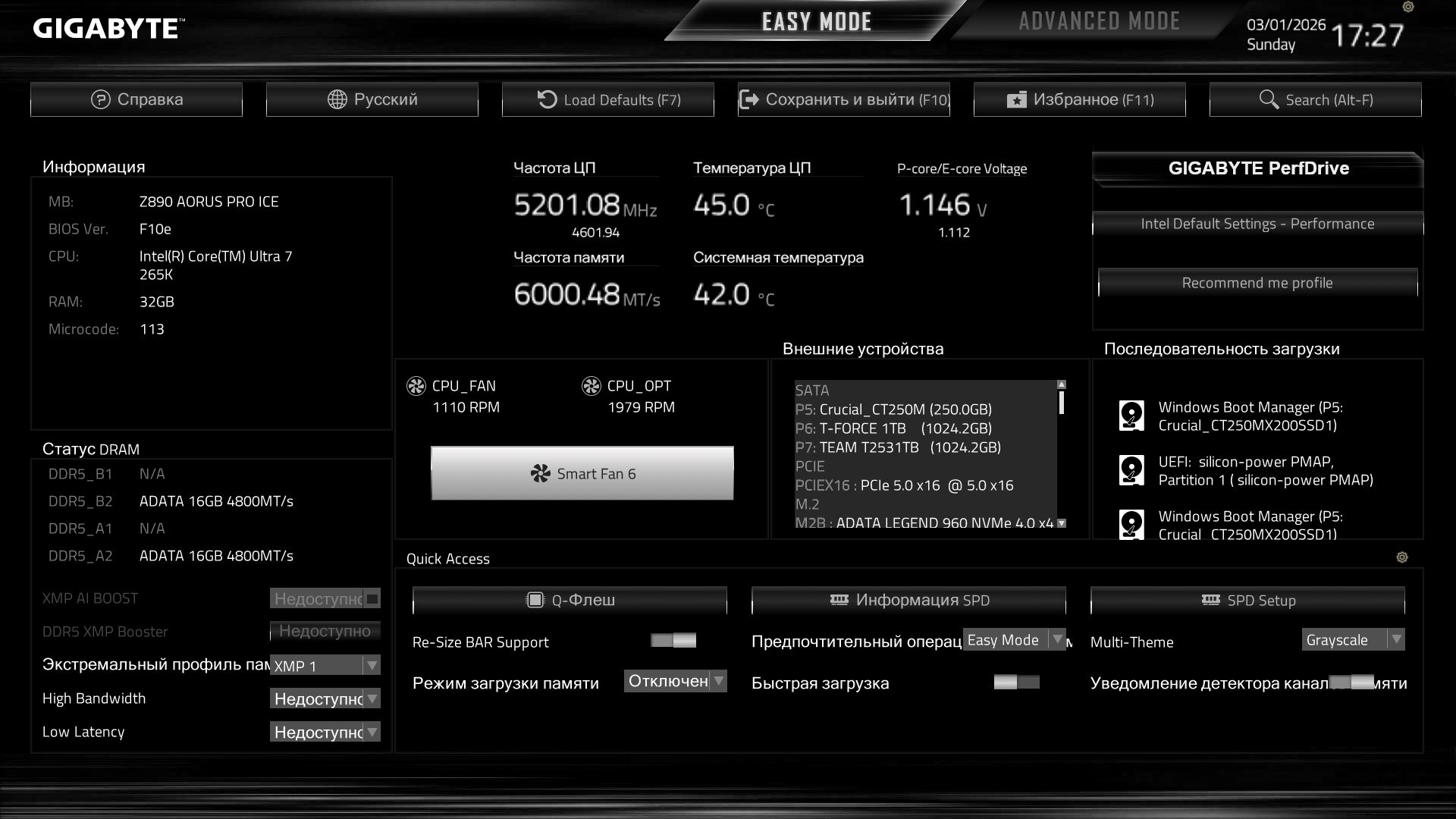Click the fan icon next to CPU_FAN
The image size is (1456, 819).
point(416,386)
